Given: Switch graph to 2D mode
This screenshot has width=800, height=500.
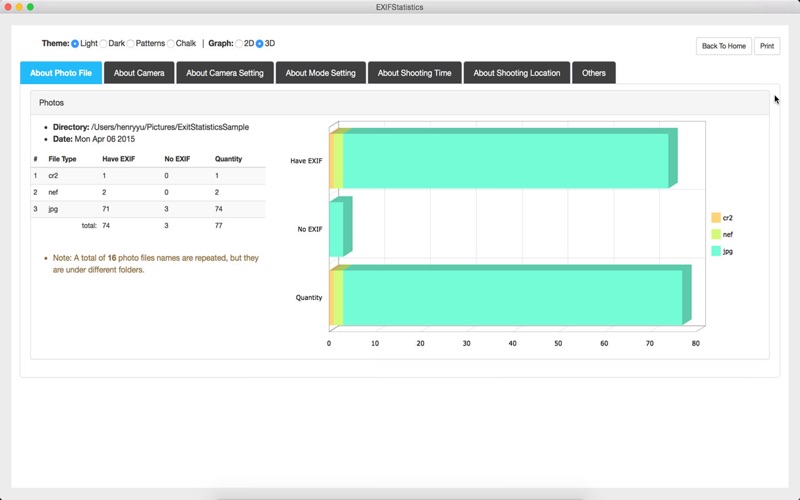Looking at the screenshot, I should point(239,44).
